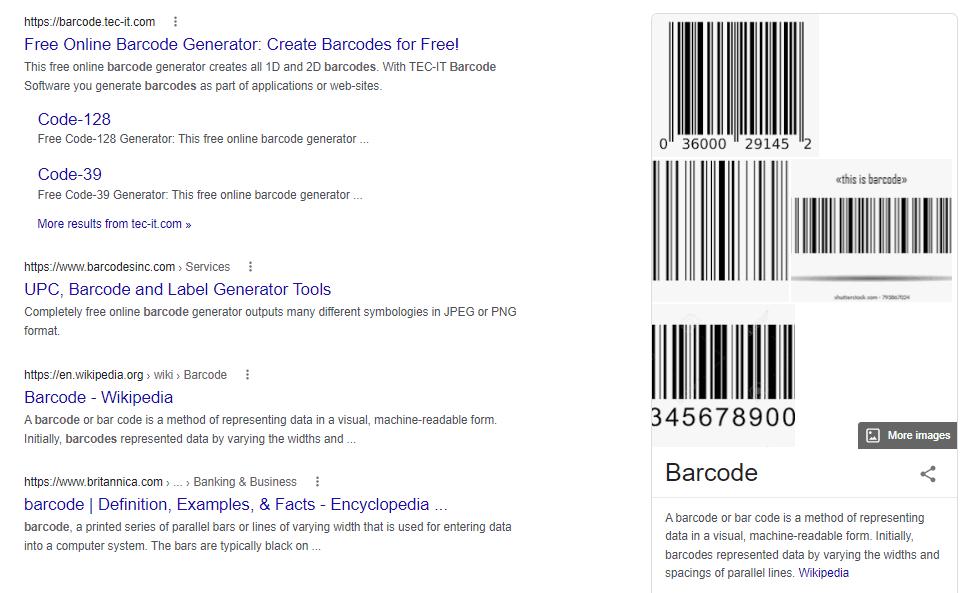Open the Barcode - Wikipedia result
The image size is (966, 593).
[98, 397]
